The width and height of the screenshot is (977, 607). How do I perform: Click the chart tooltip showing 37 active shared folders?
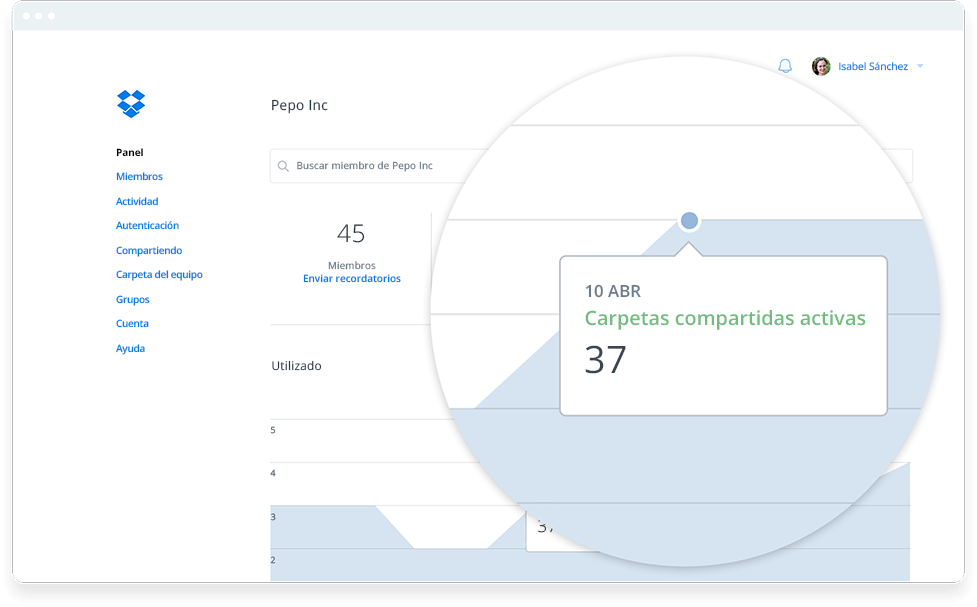tap(723, 335)
